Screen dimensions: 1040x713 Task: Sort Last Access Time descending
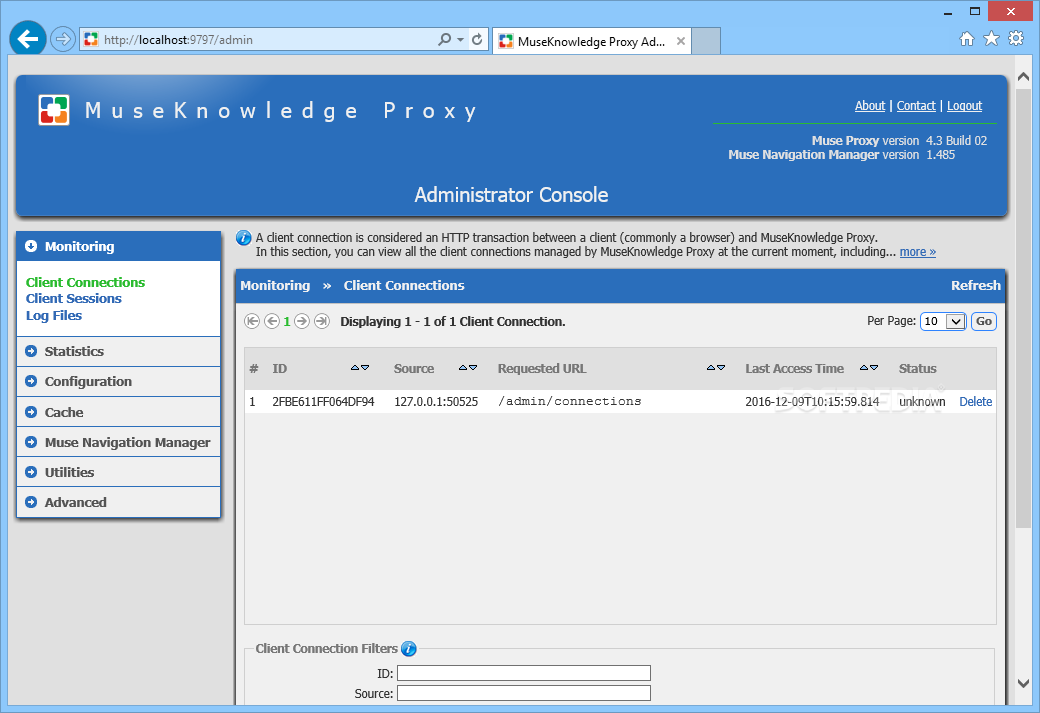pos(874,367)
